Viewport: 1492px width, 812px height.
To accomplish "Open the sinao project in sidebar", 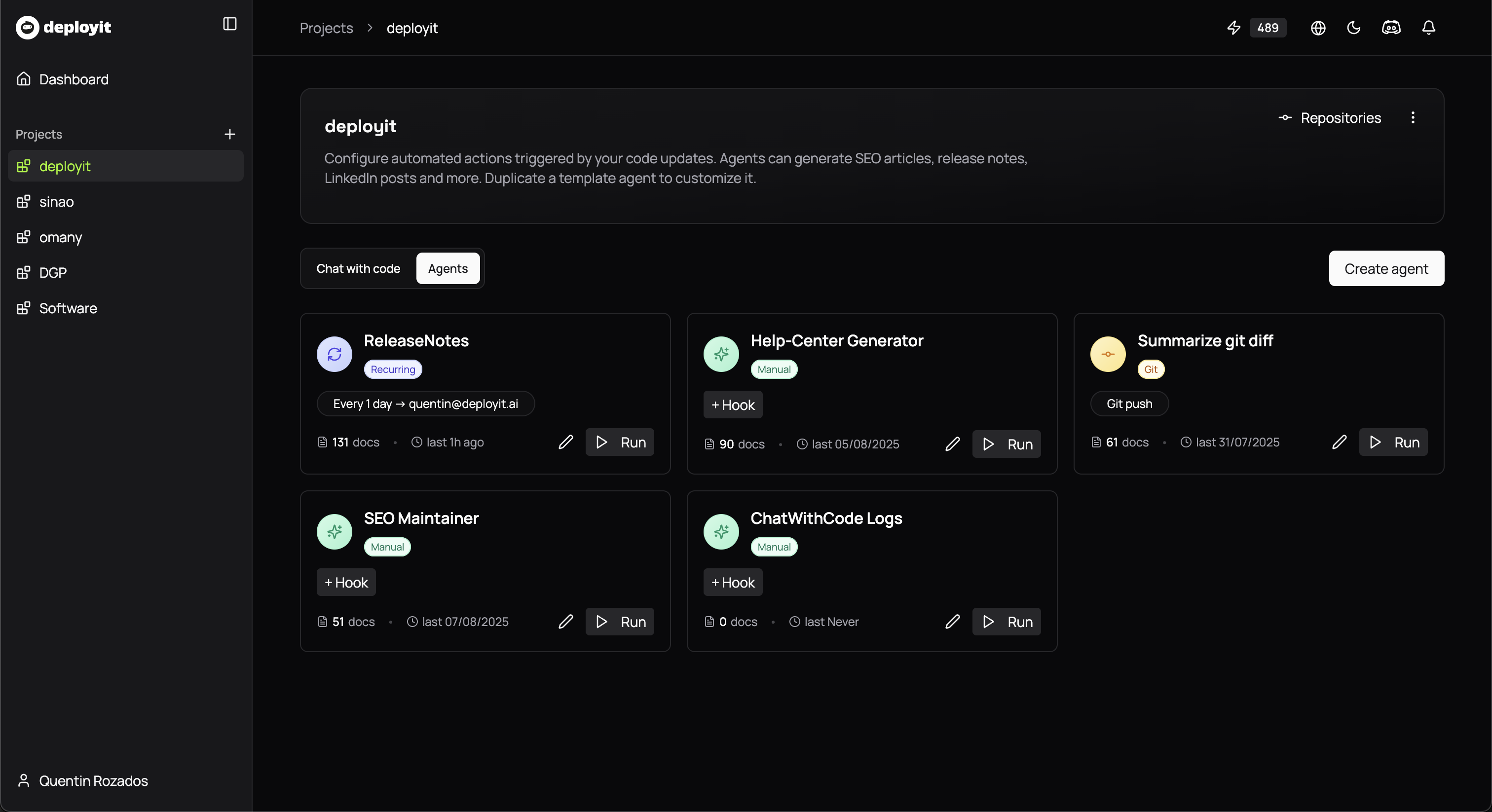I will [56, 202].
